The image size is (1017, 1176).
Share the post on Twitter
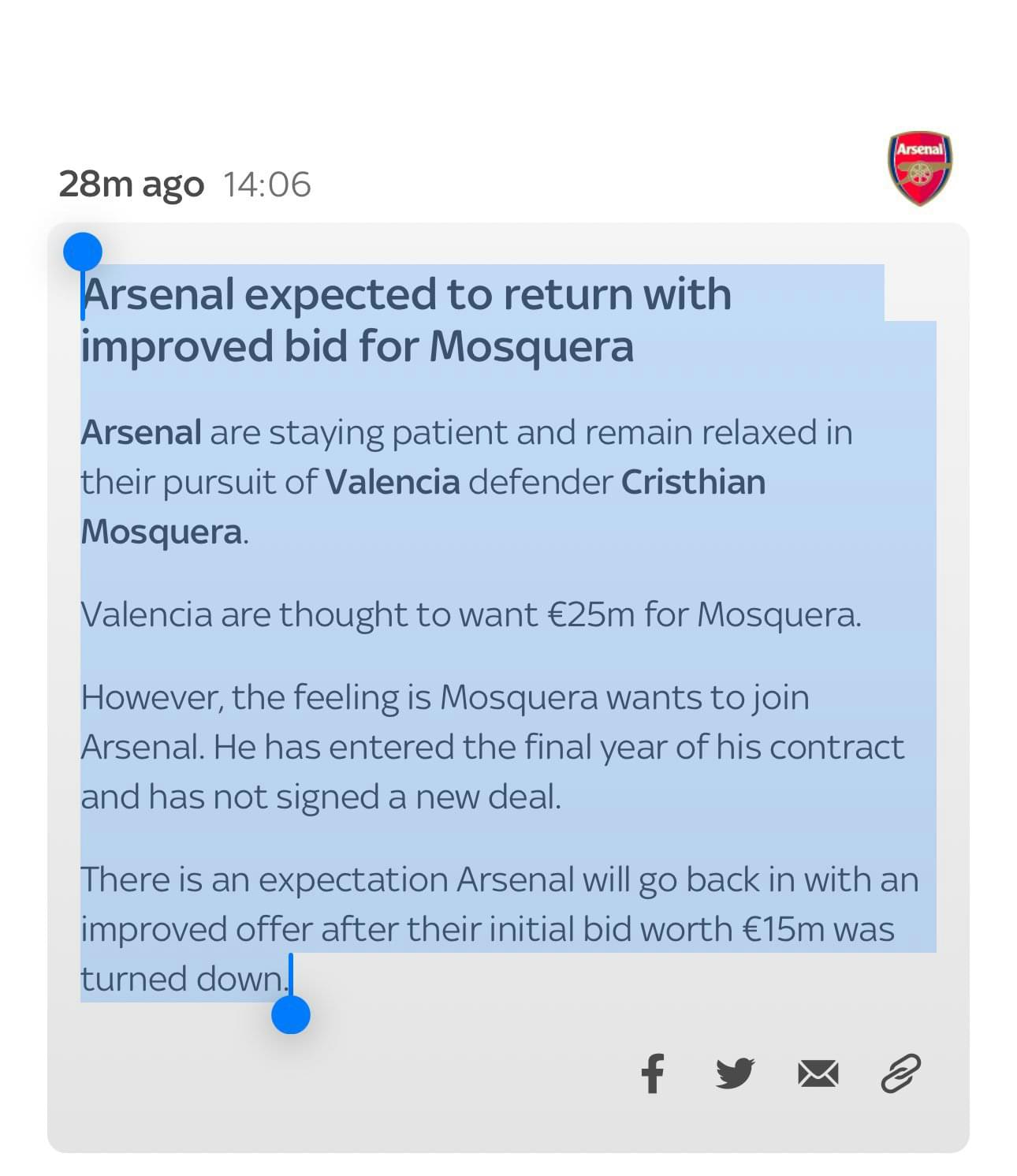(735, 1073)
